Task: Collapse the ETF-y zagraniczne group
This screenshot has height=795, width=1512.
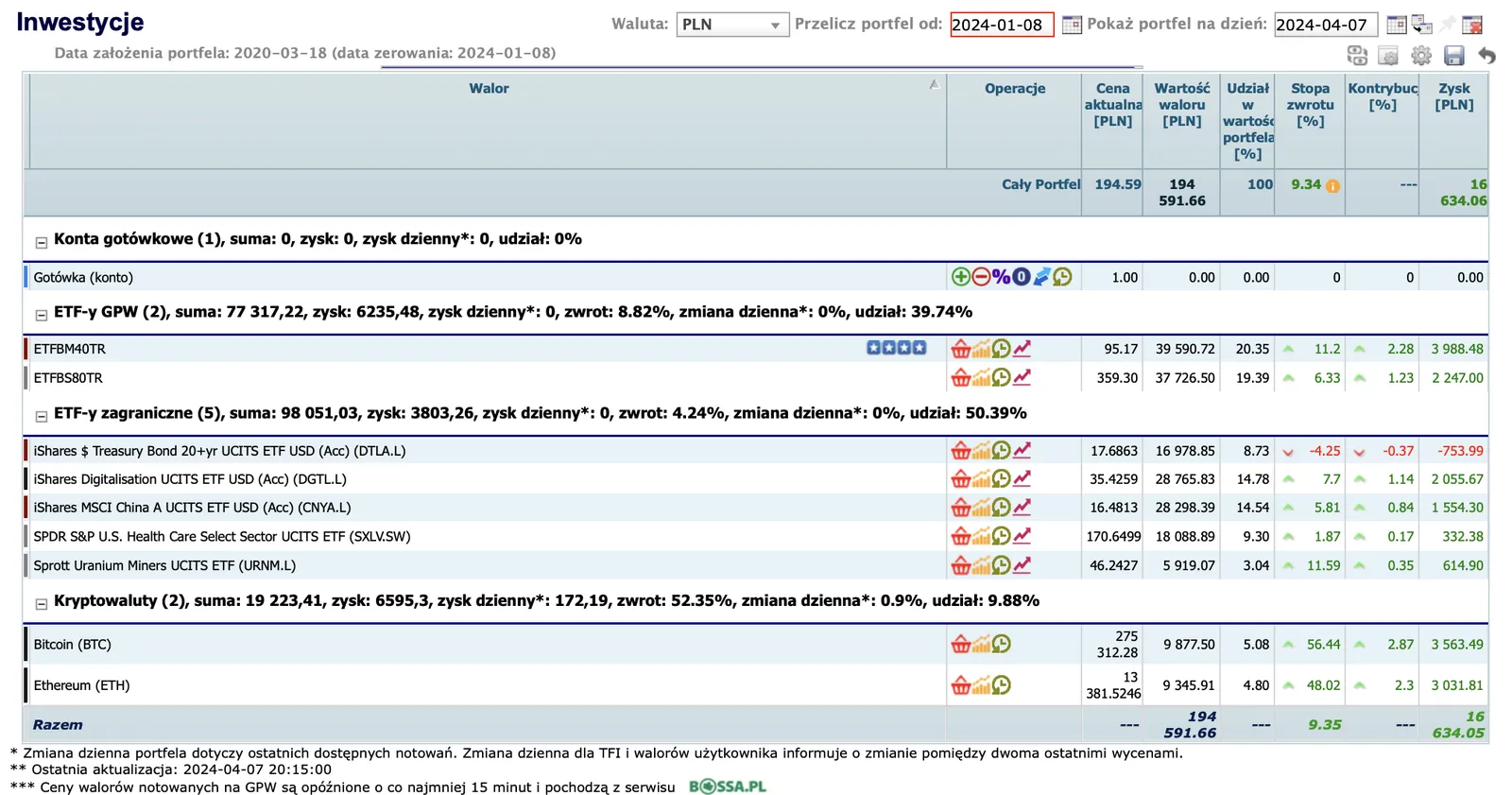Action: [41, 417]
